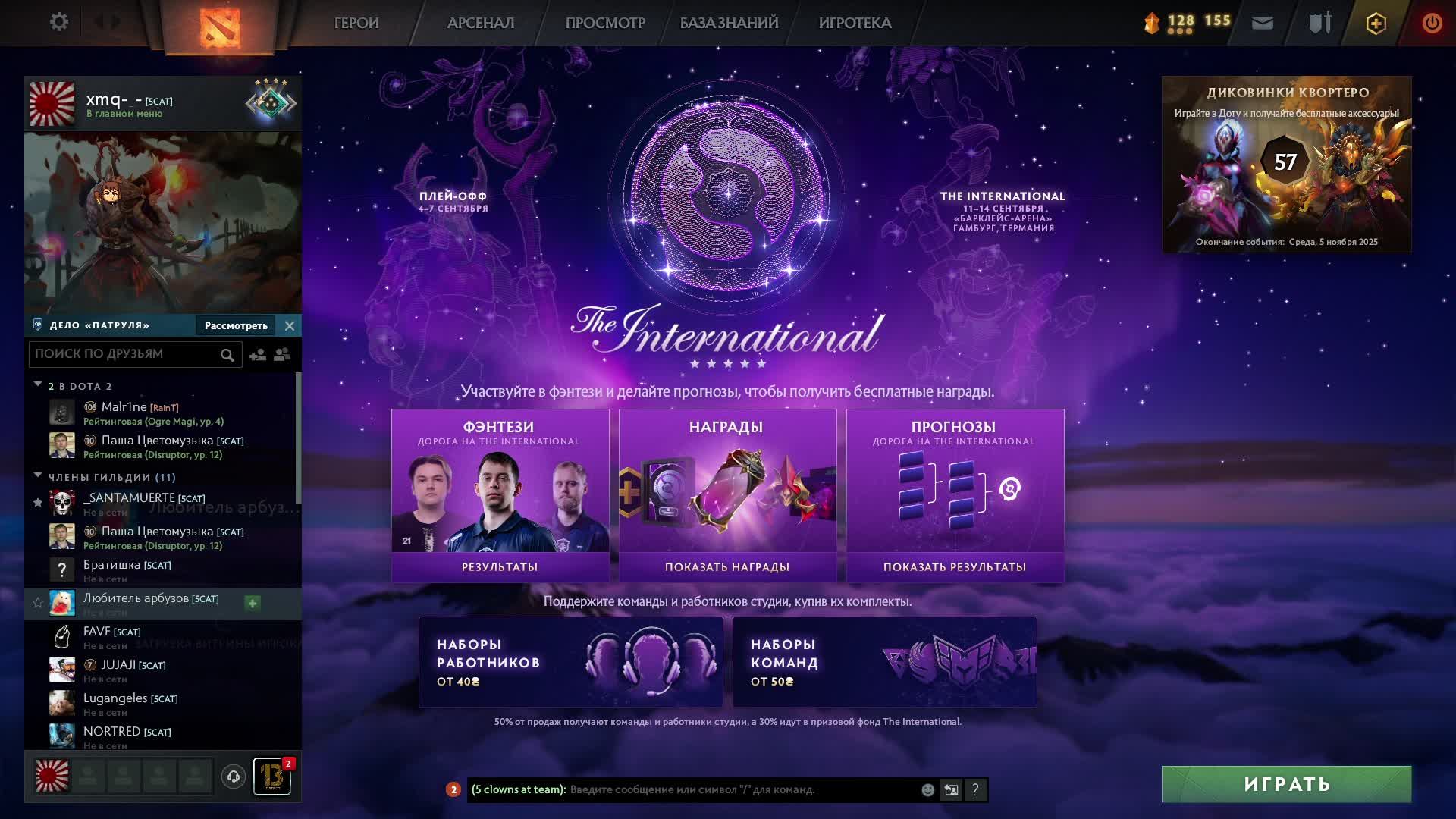The height and width of the screenshot is (819, 1456).
Task: Open the Герои menu tab
Action: [356, 23]
